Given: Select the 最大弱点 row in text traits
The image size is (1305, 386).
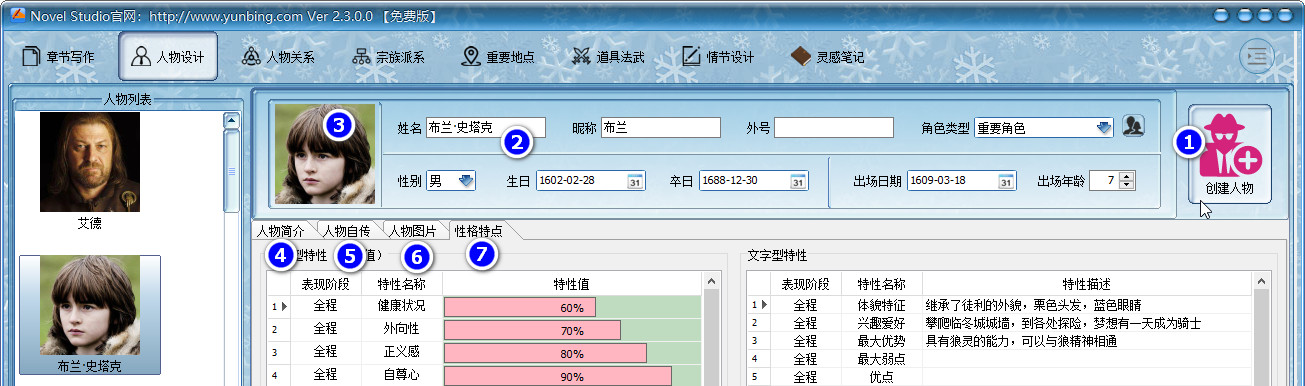Looking at the screenshot, I should [1000, 358].
